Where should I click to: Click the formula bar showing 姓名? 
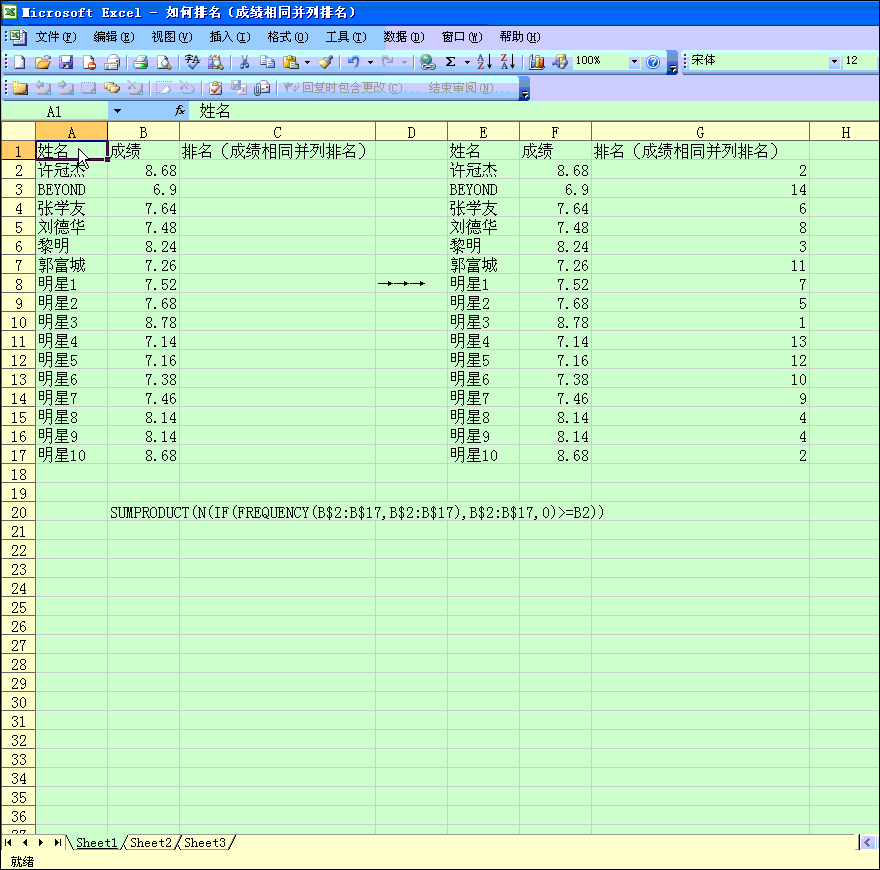pos(500,111)
